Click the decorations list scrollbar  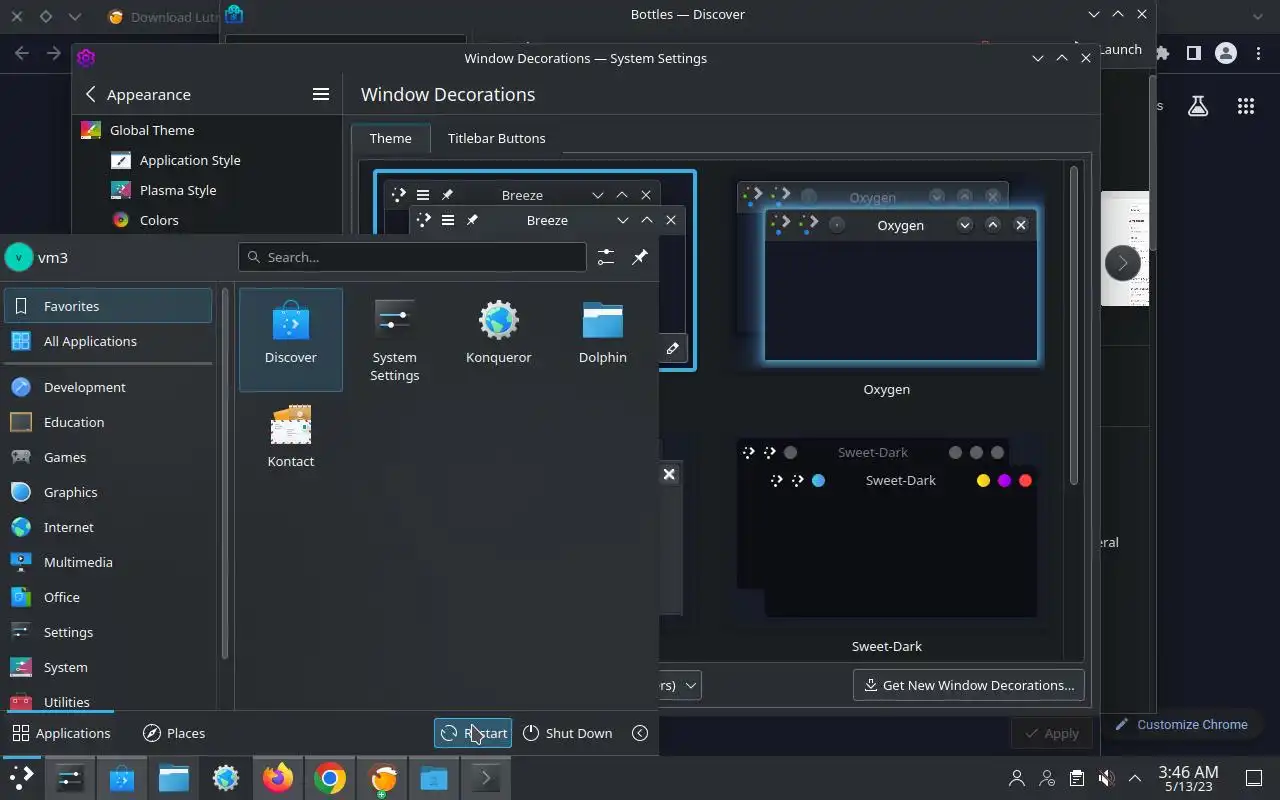coord(1075,325)
